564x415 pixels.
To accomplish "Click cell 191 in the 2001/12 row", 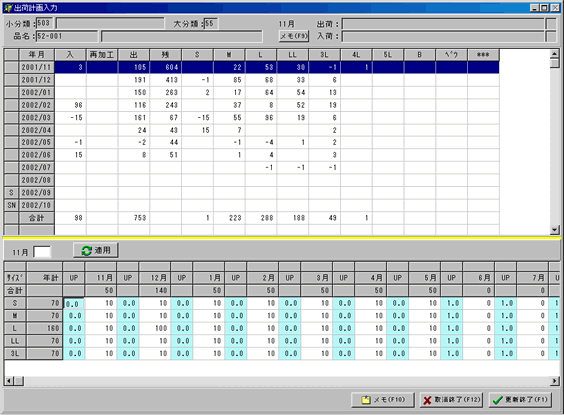I will pos(134,80).
